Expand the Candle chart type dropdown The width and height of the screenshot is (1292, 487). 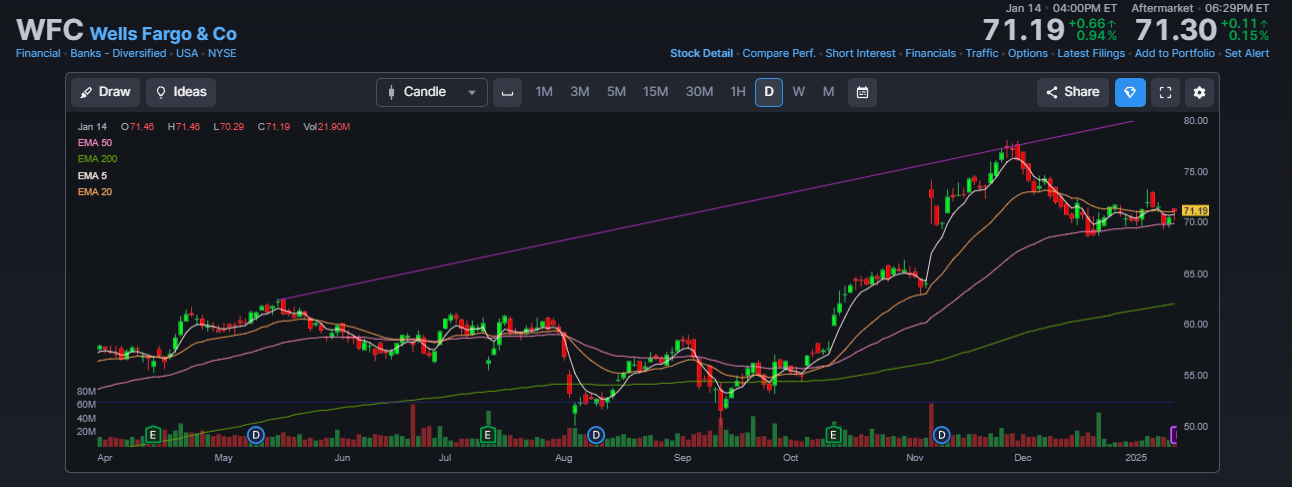click(432, 92)
